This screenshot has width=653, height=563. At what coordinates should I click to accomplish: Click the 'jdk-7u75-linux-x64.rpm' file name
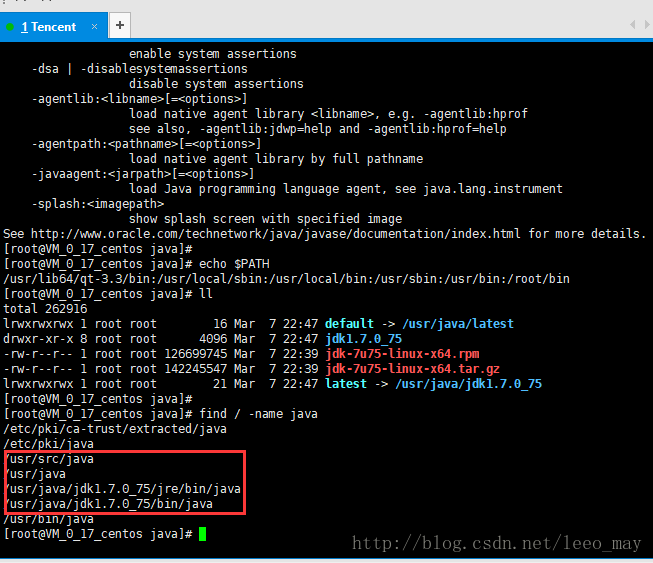pos(402,354)
